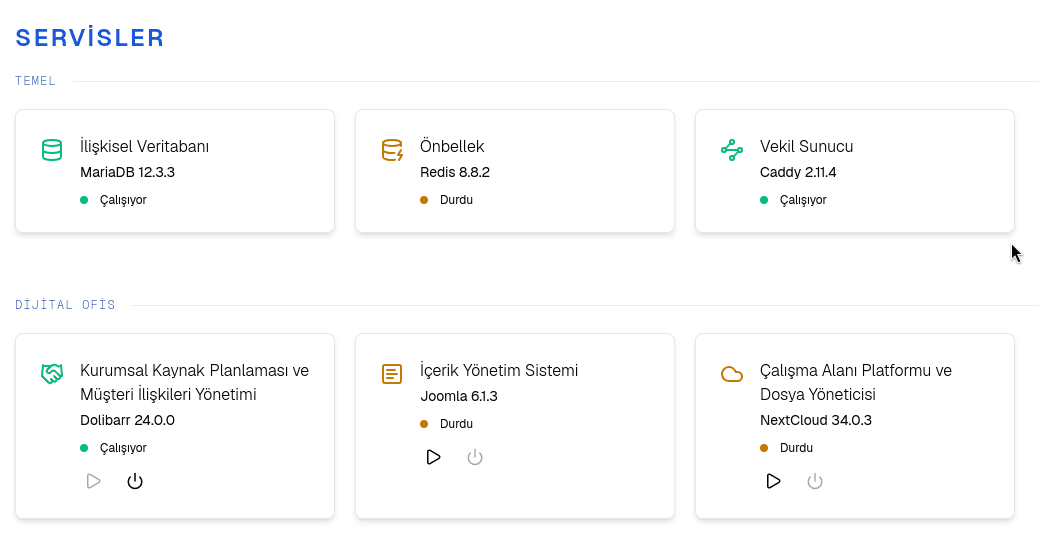
Task: Select the Vekil Sunucu card title
Action: (x=807, y=146)
